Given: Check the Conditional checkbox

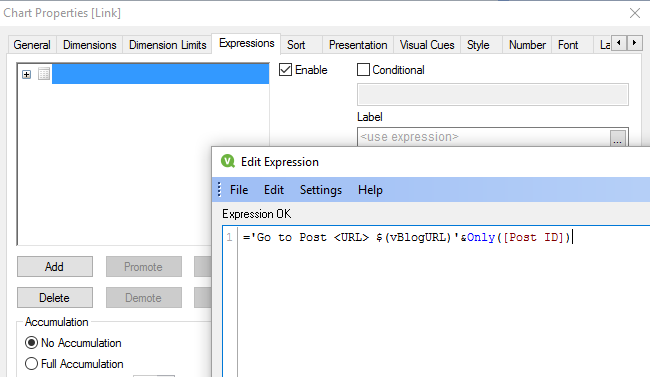Looking at the screenshot, I should [363, 70].
